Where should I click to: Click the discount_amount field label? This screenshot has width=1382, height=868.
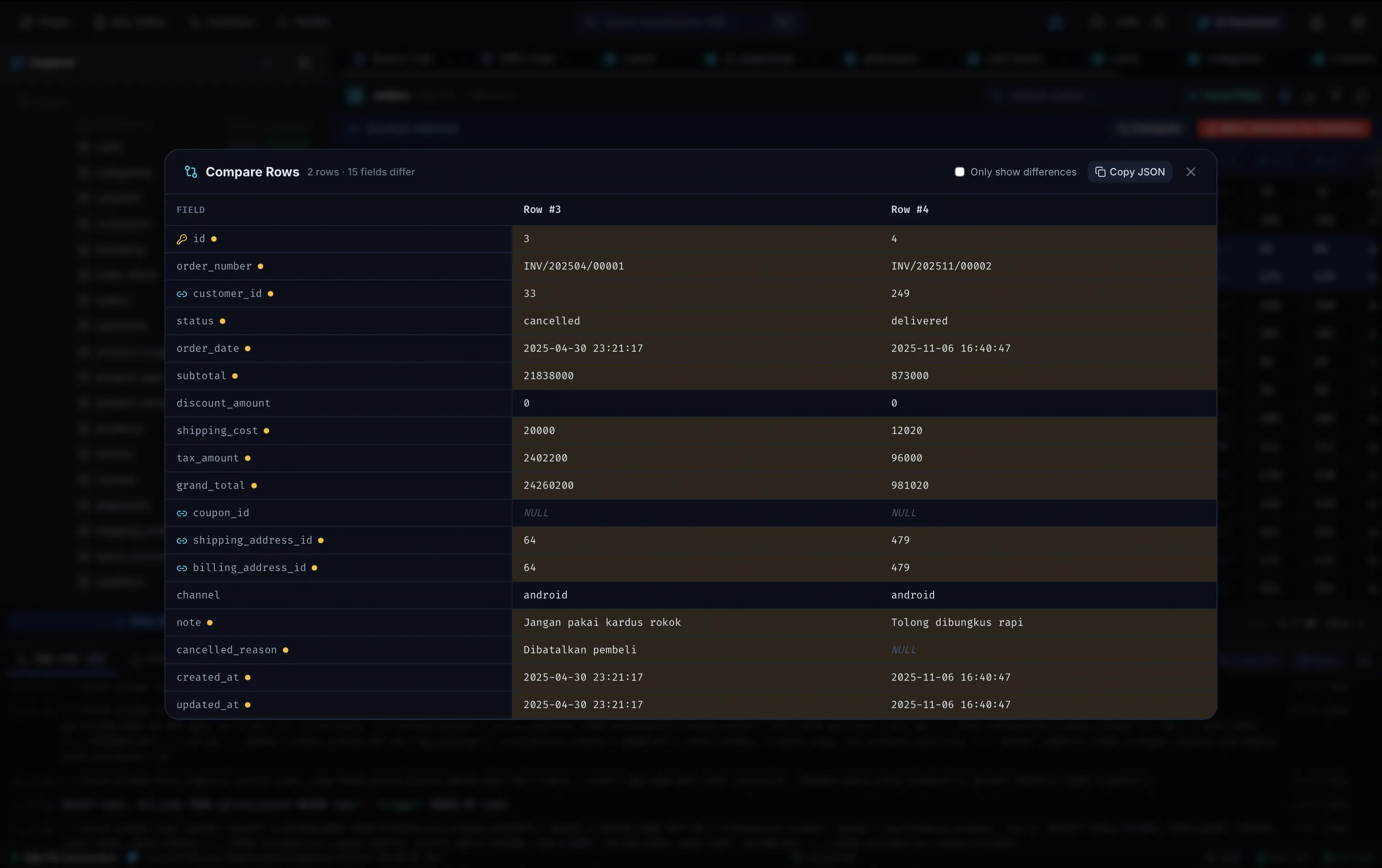click(223, 403)
